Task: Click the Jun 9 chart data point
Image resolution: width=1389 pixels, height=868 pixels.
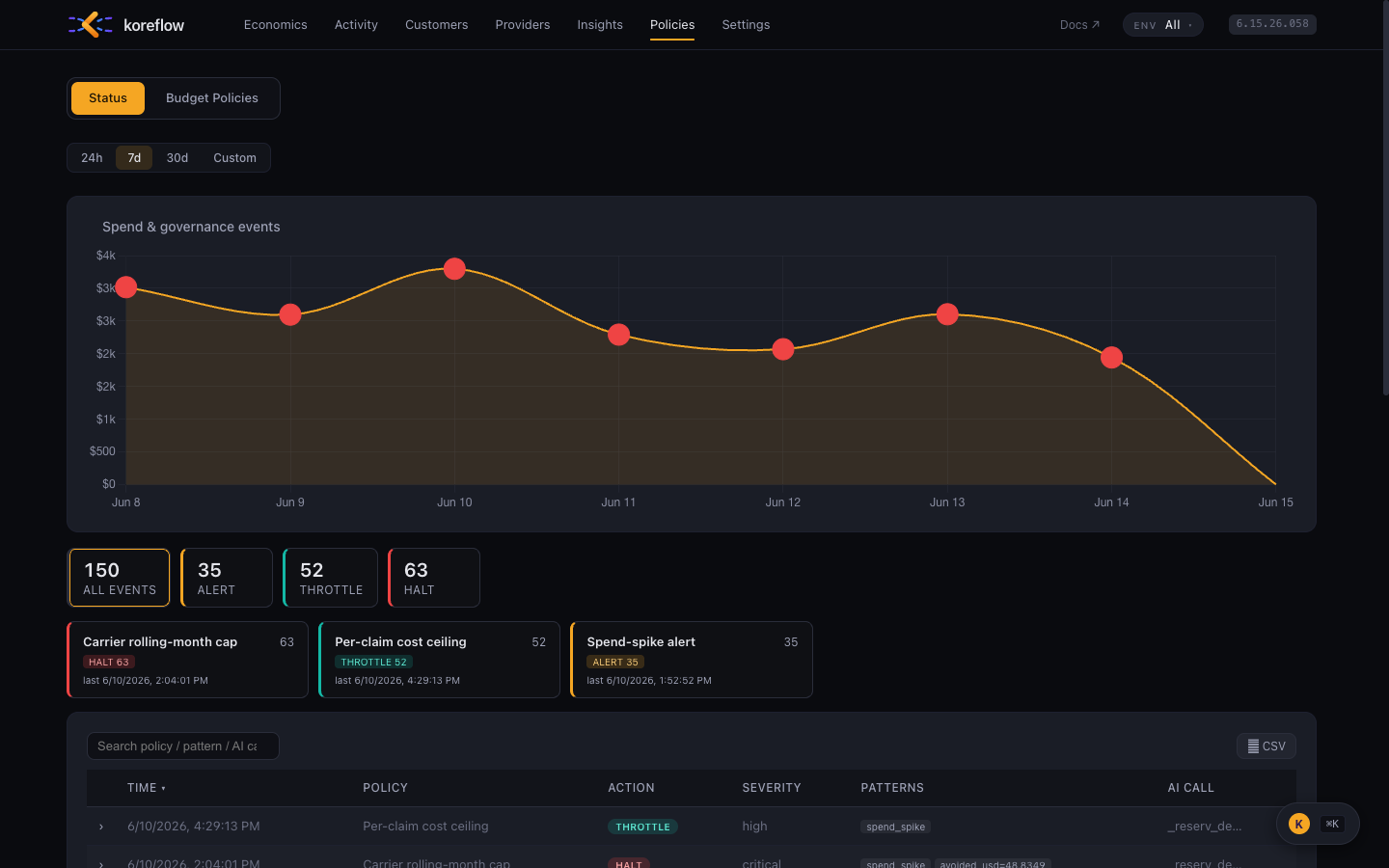Action: pyautogui.click(x=290, y=314)
